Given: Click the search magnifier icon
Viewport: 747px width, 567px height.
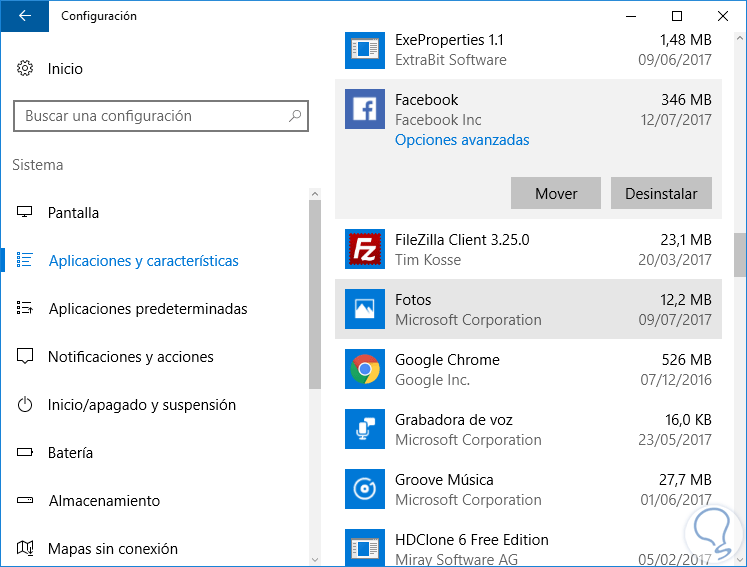Looking at the screenshot, I should coord(295,116).
